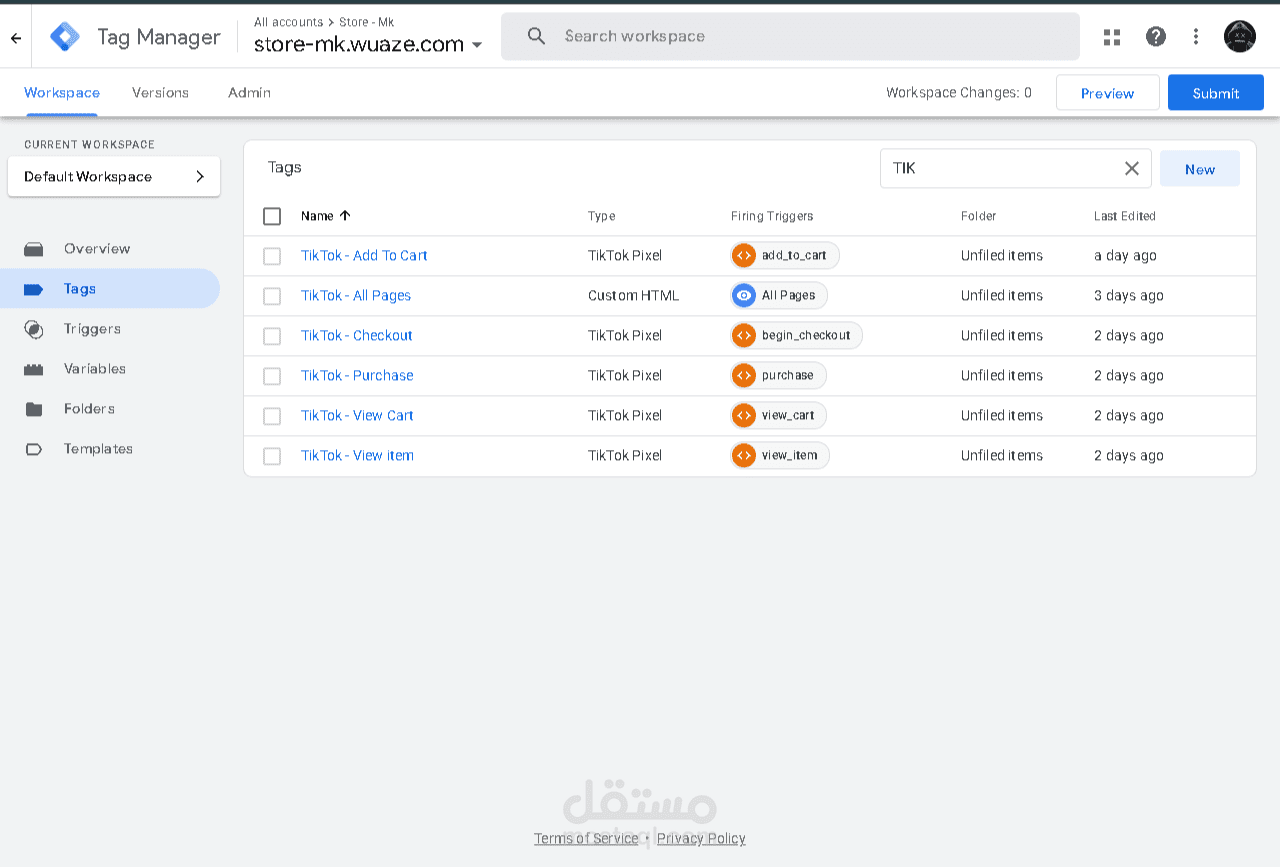Open the TikTok - View Cart tag
Image resolution: width=1280 pixels, height=867 pixels.
(x=357, y=415)
